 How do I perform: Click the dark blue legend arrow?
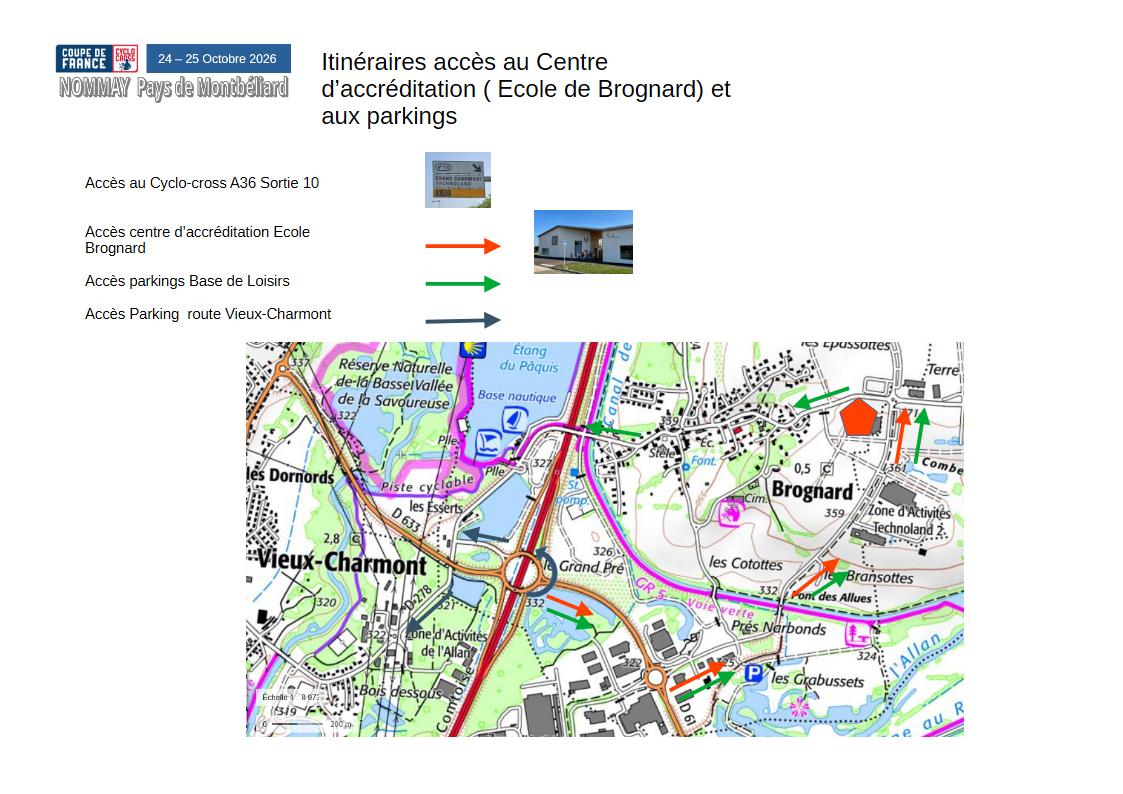pyautogui.click(x=463, y=320)
